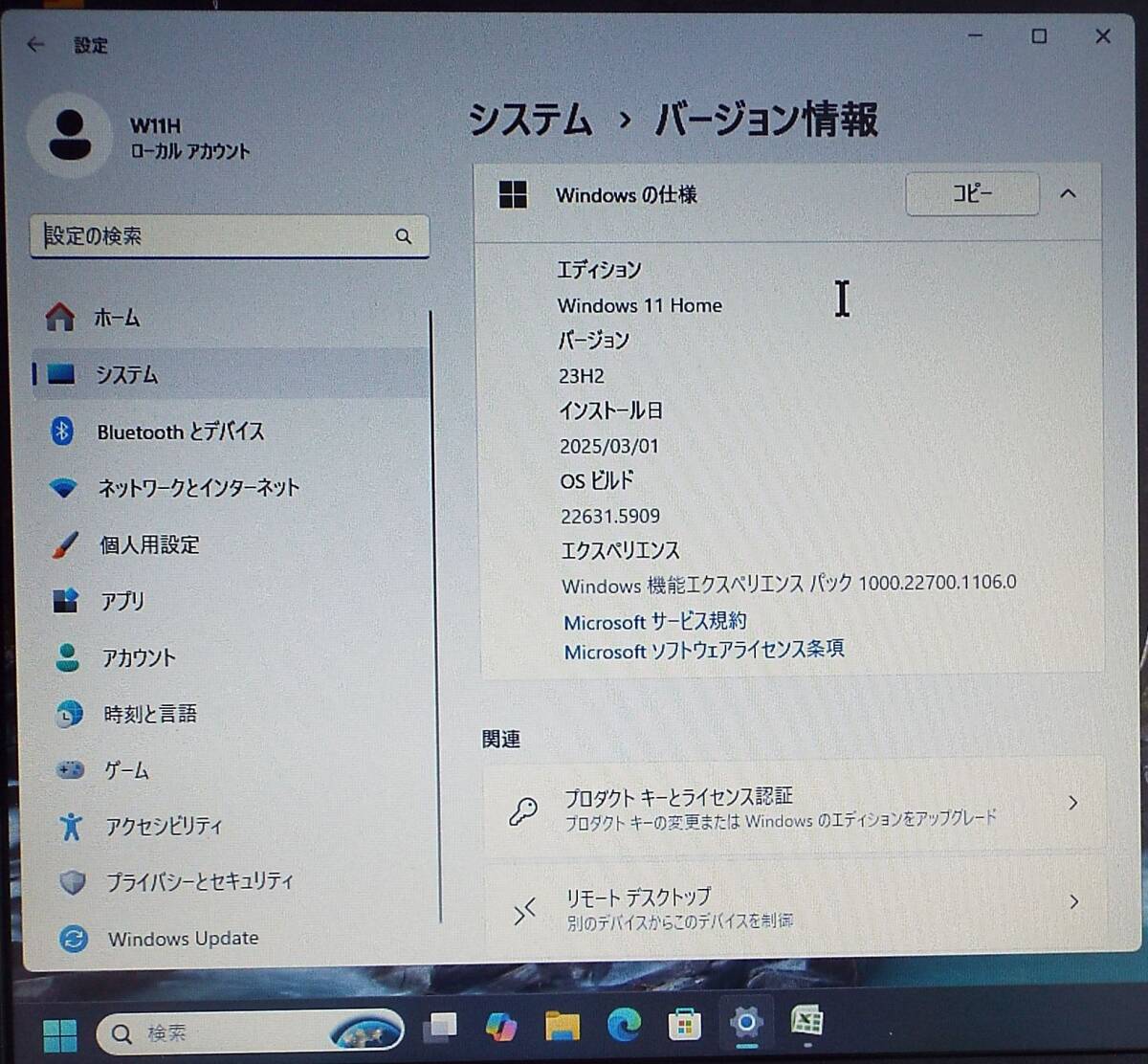Screen dimensions: 1148x1064
Task: Click the taskbar 検索 search box
Action: coord(249,1033)
